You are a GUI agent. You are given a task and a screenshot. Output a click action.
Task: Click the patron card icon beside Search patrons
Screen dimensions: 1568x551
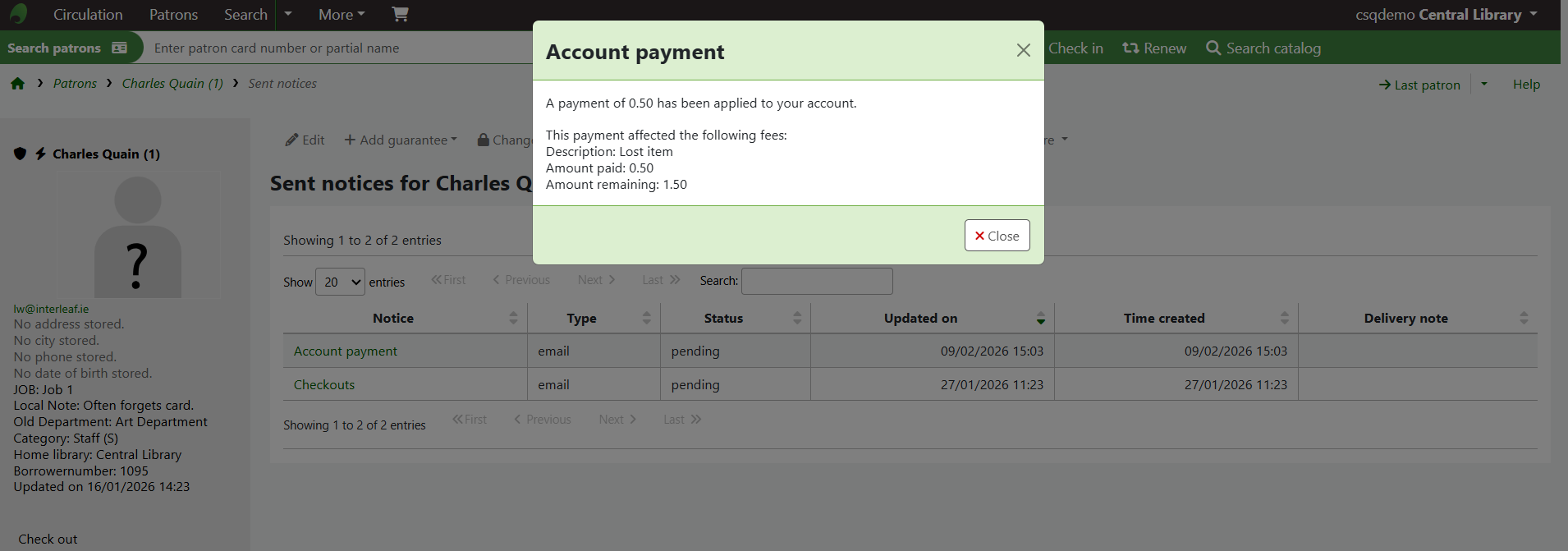click(119, 48)
